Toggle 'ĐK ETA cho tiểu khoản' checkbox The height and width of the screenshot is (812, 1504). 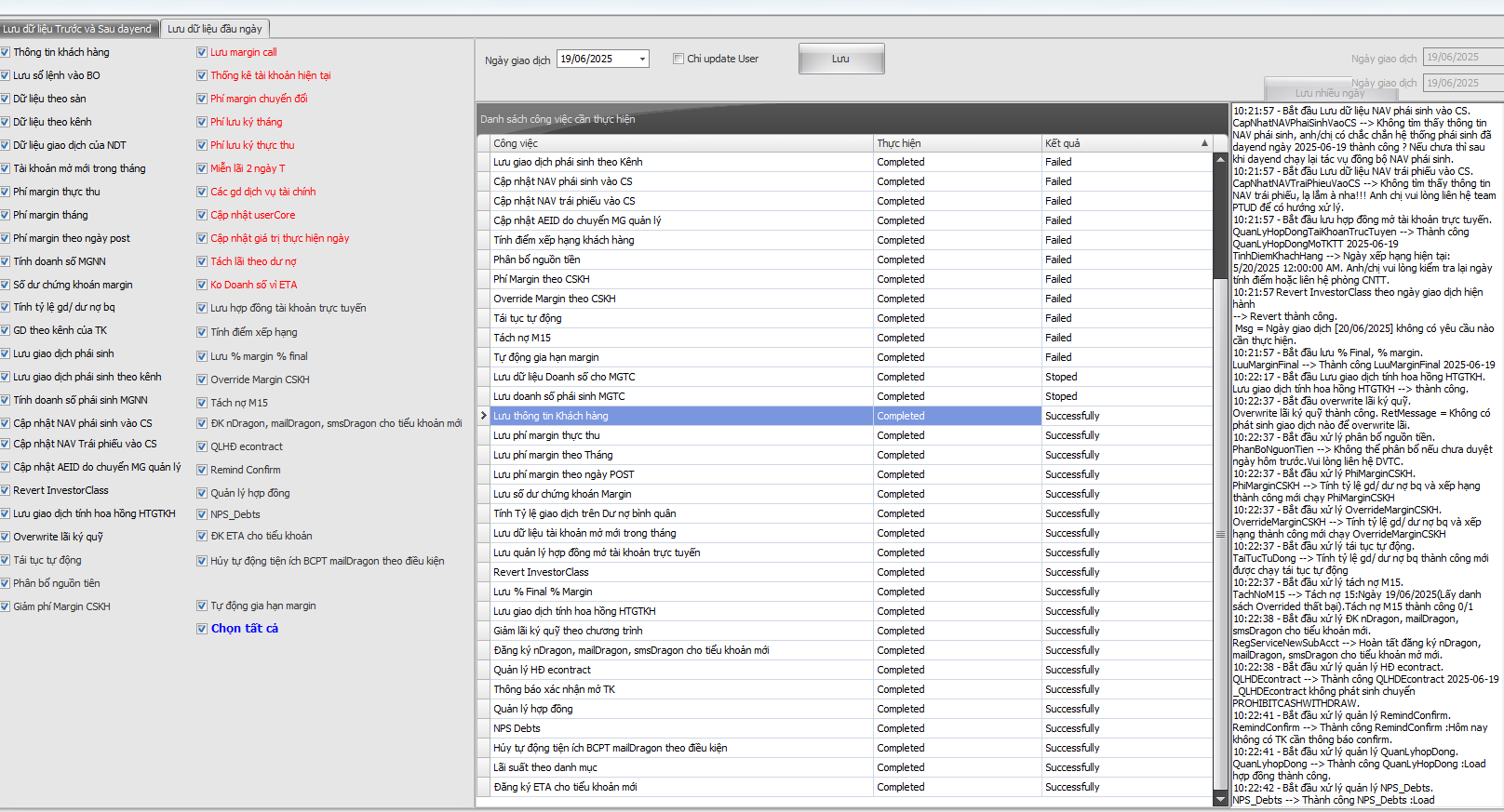(x=202, y=536)
